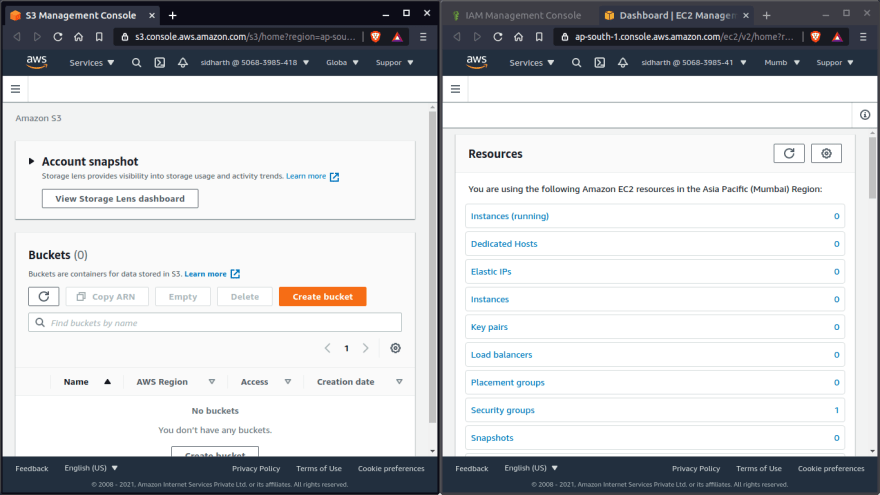Screen dimensions: 880x495
Task: Open account menu in EC2 console
Action: [694, 63]
